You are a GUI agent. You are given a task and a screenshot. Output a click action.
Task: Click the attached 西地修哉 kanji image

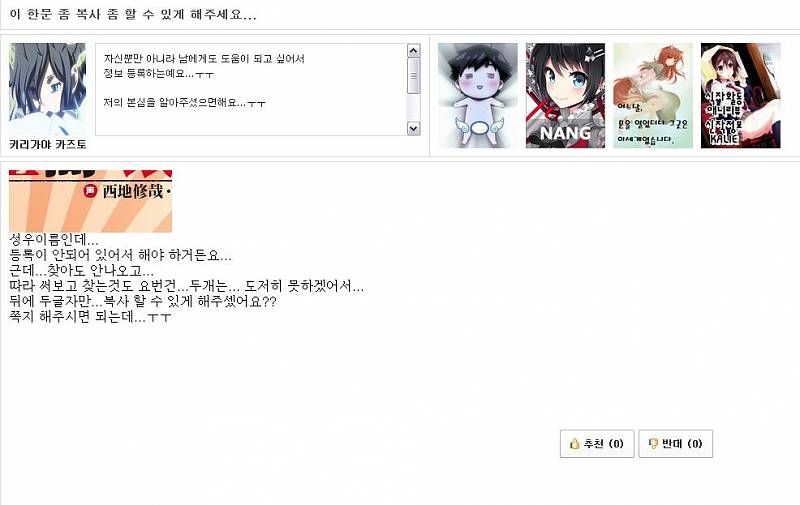(90, 201)
